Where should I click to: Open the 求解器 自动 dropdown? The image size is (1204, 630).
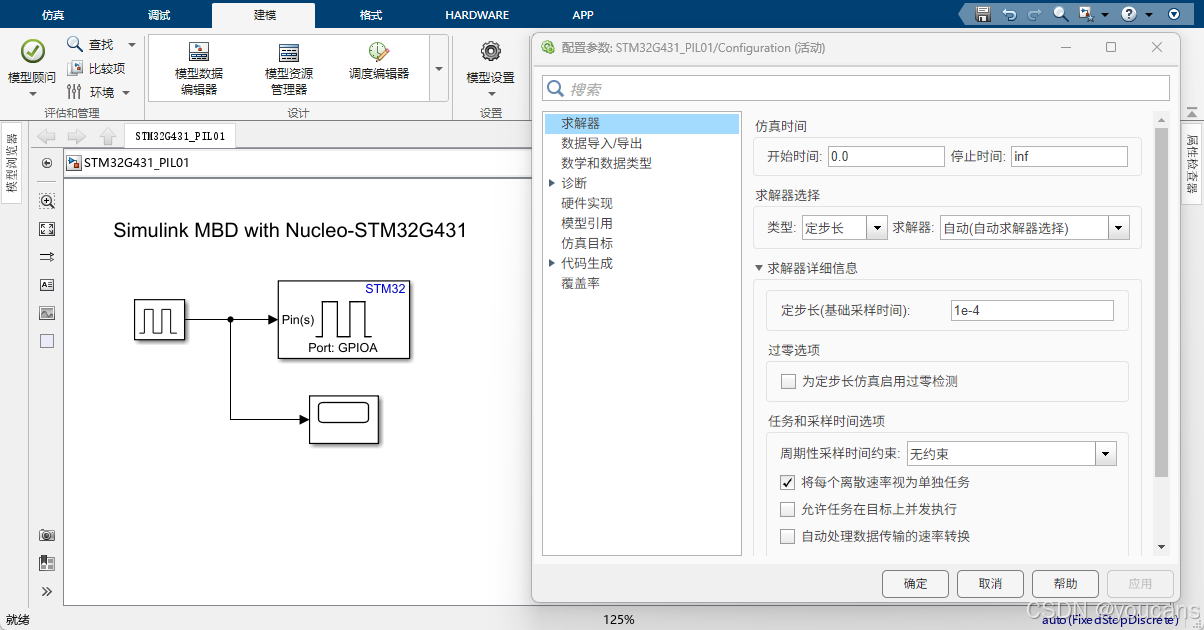pyautogui.click(x=1118, y=228)
